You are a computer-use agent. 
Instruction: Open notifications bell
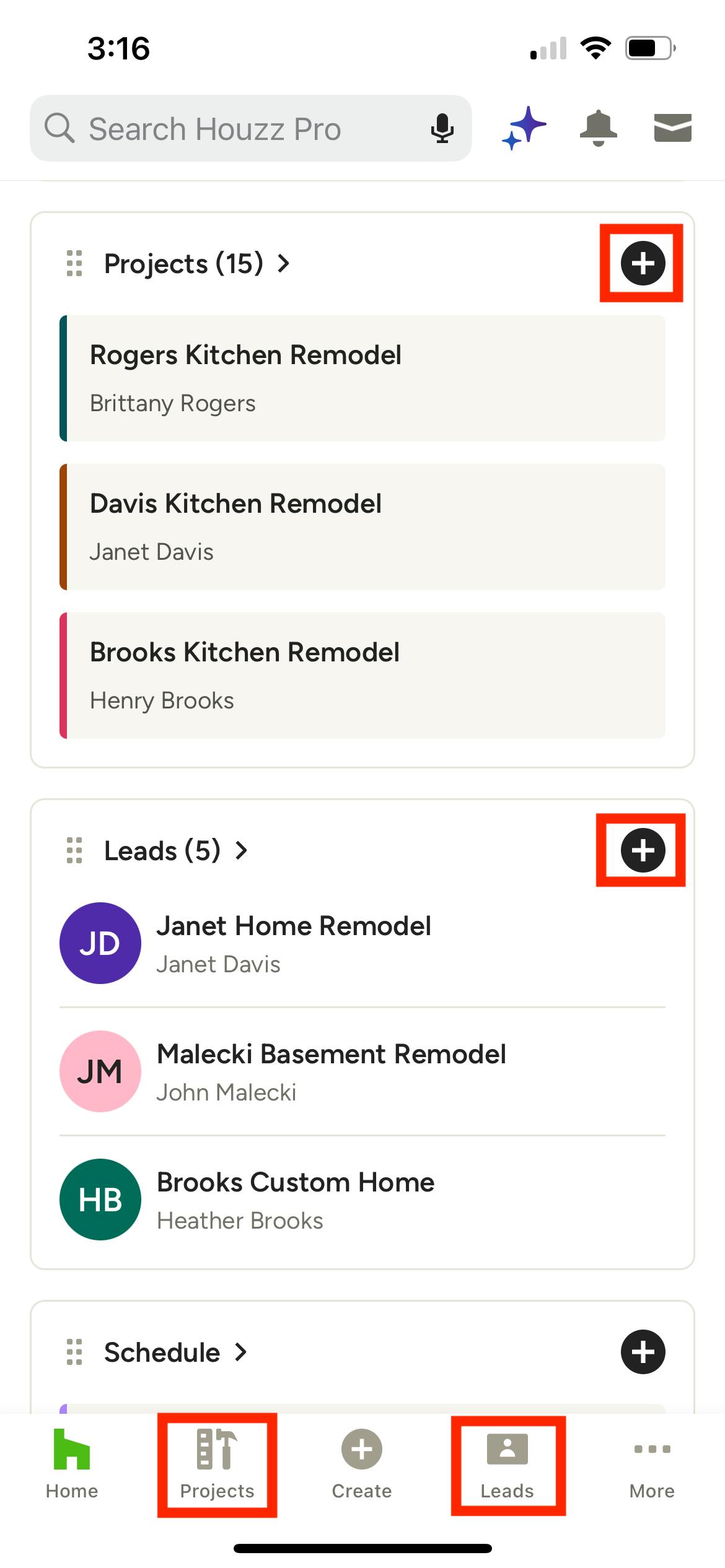598,128
